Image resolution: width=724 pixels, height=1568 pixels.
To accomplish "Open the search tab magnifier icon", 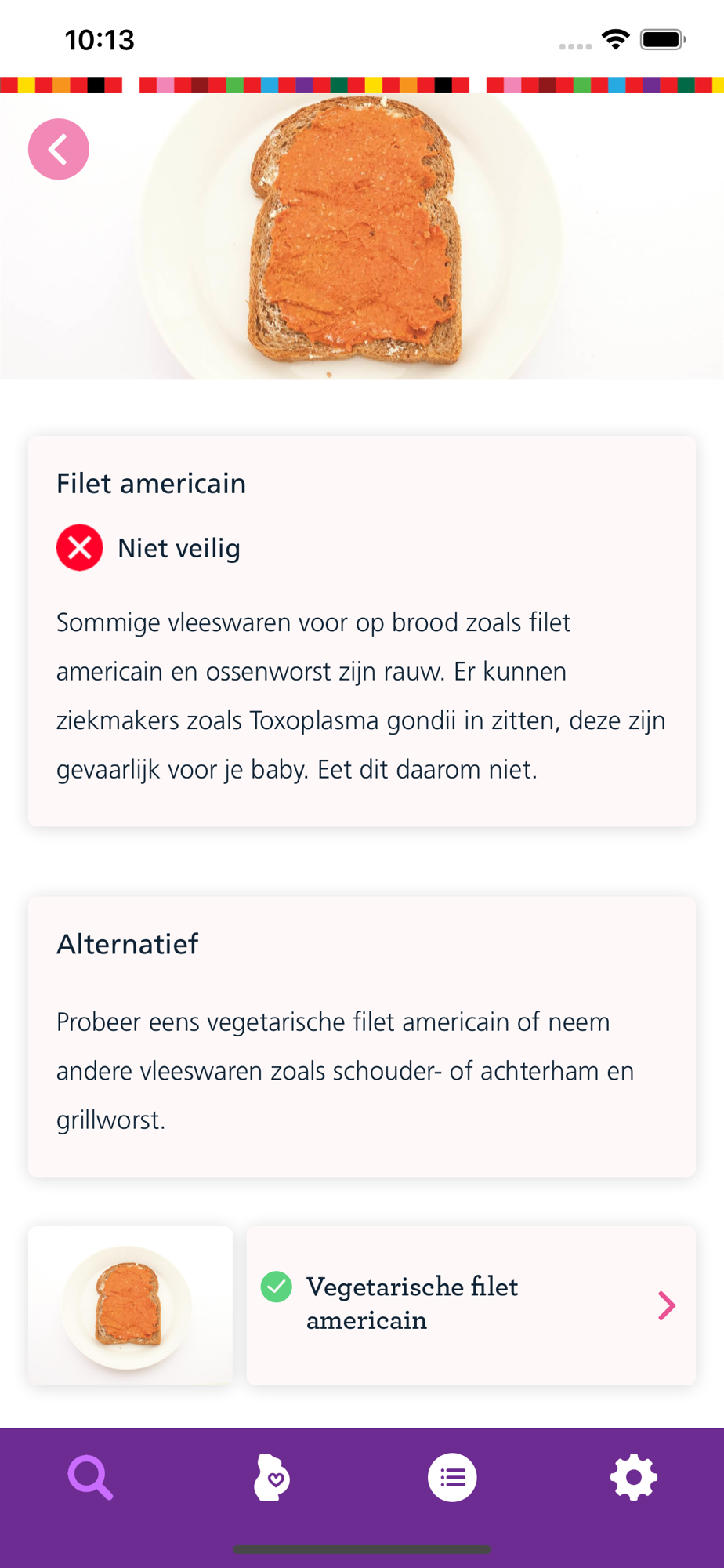I will (x=90, y=1478).
